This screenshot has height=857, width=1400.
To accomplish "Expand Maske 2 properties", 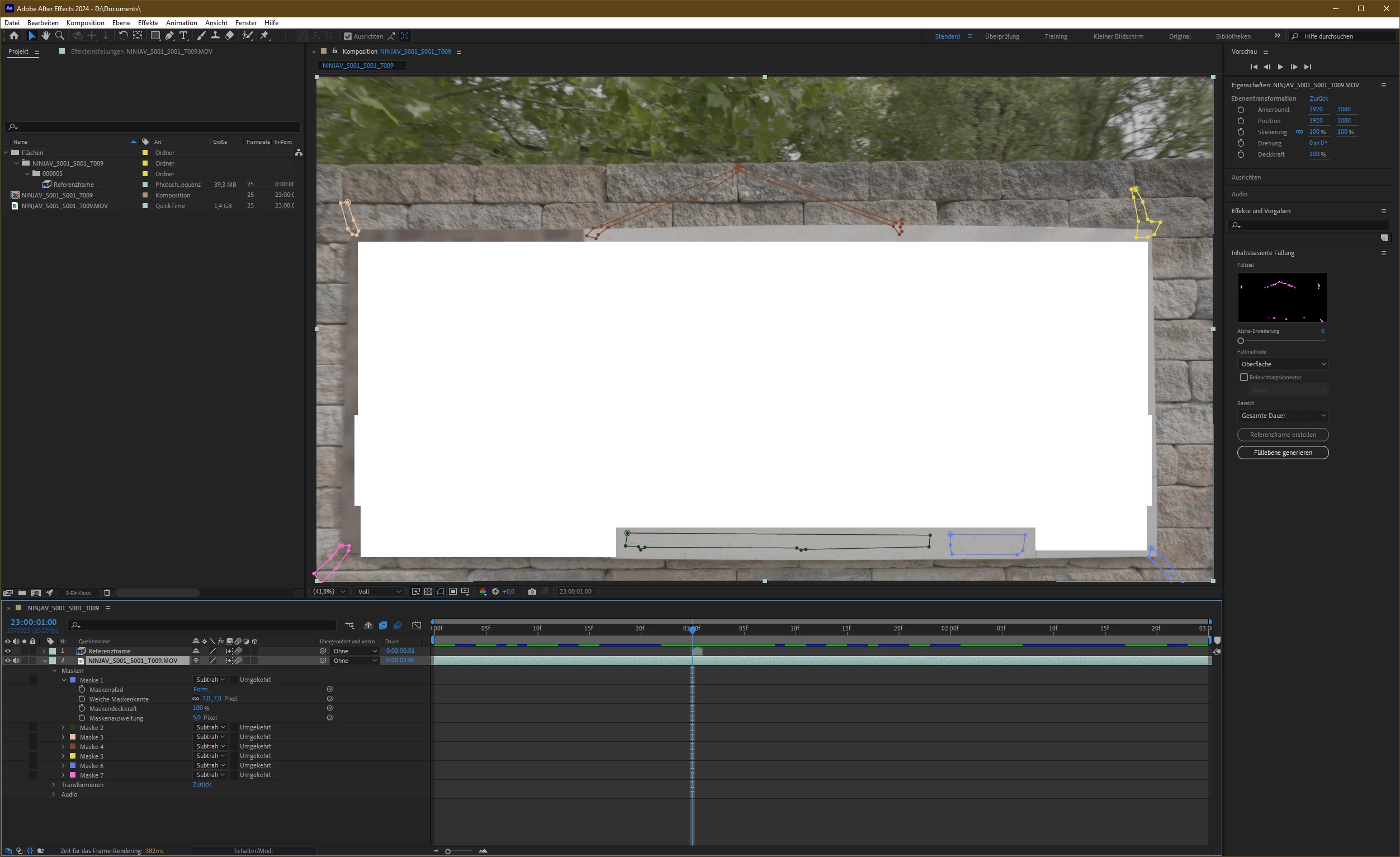I will pos(63,727).
